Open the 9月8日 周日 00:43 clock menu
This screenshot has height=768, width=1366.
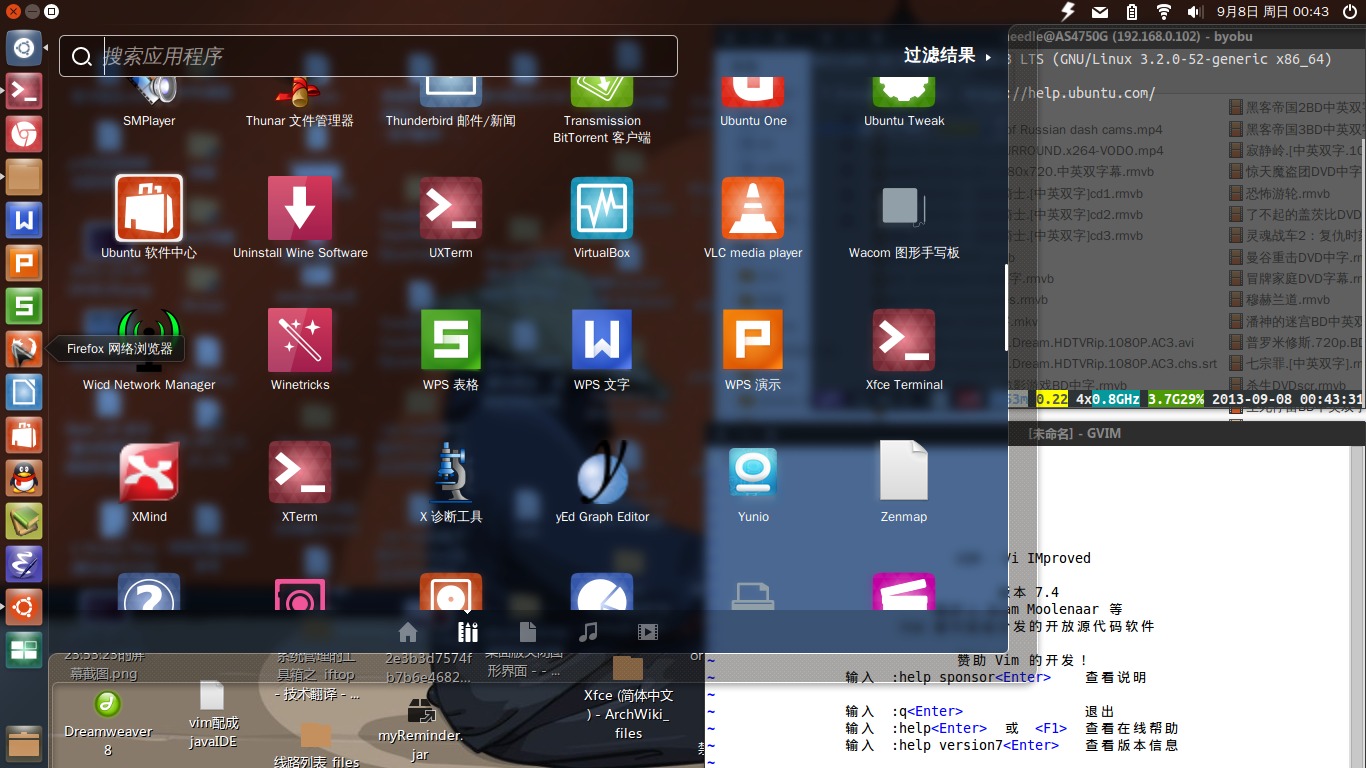[x=1273, y=12]
